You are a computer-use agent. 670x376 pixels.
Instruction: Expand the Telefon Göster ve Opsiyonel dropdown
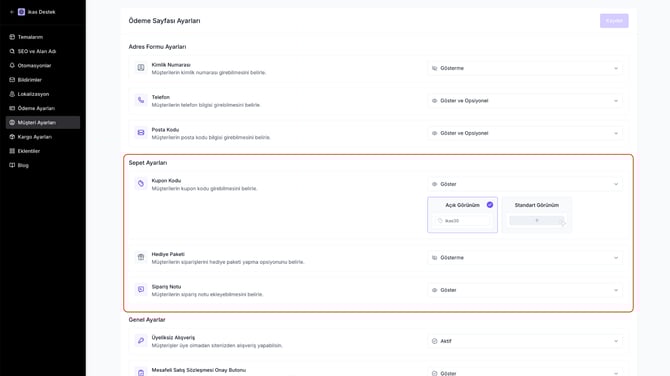(525, 101)
